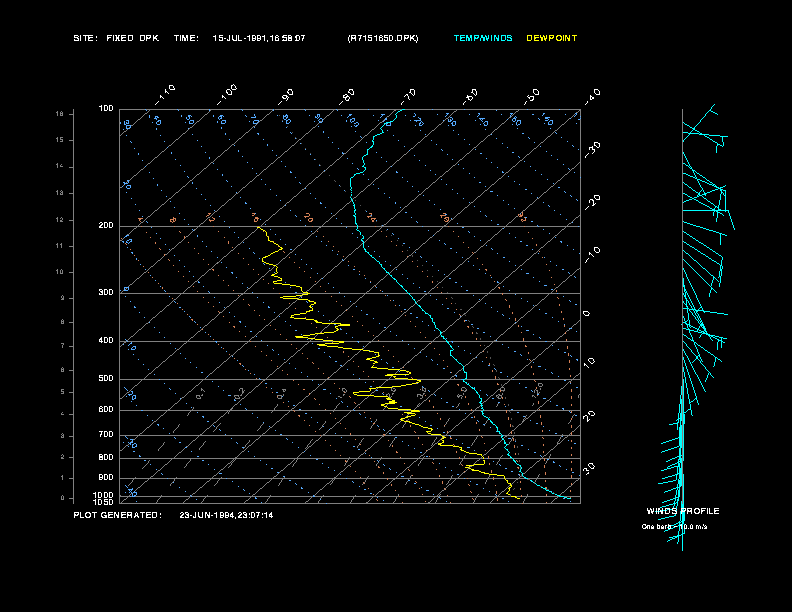This screenshot has height=612, width=792.
Task: Click the yellow DEWPOINT legend label
Action: point(552,38)
